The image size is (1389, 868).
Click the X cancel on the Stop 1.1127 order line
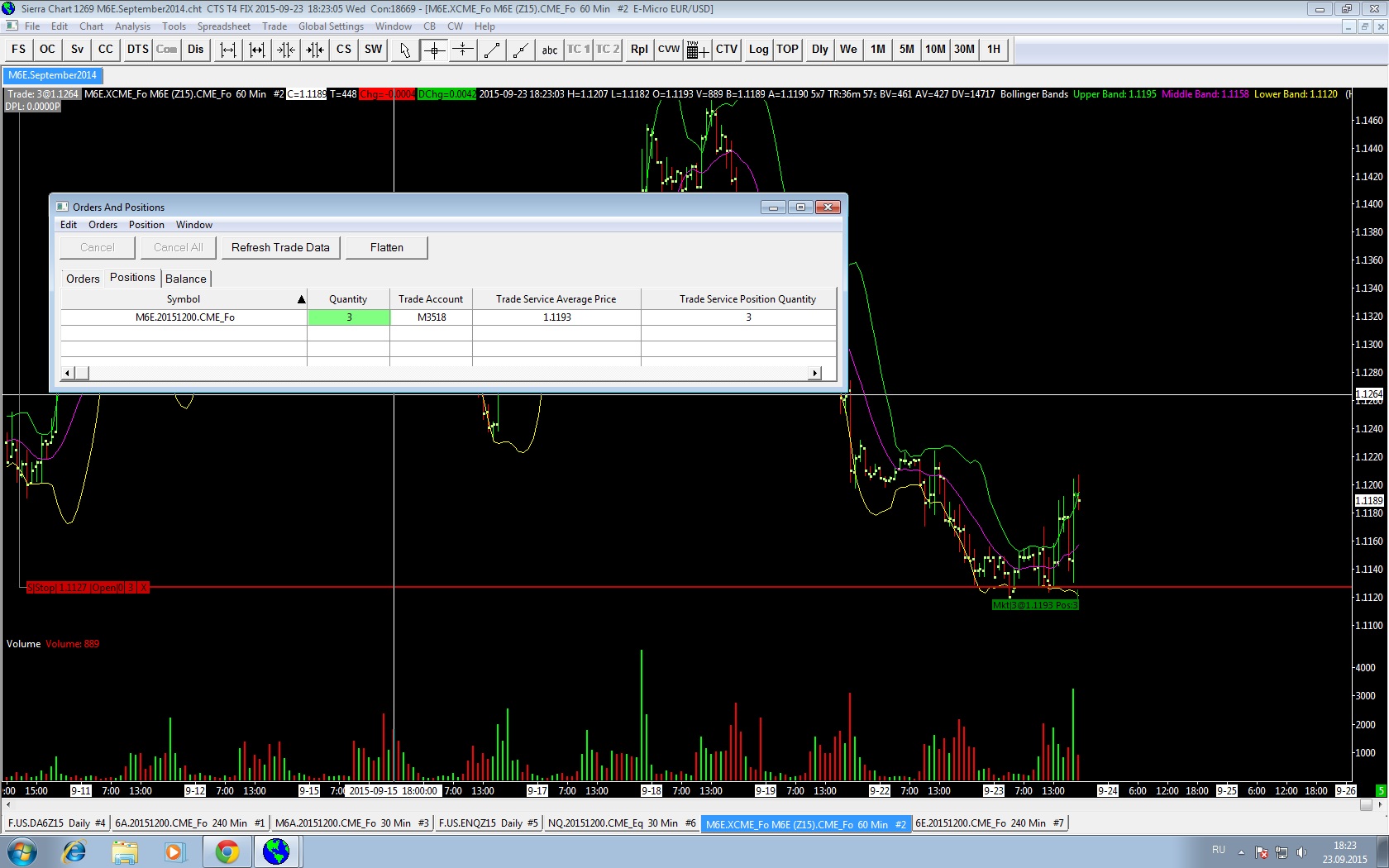click(144, 588)
